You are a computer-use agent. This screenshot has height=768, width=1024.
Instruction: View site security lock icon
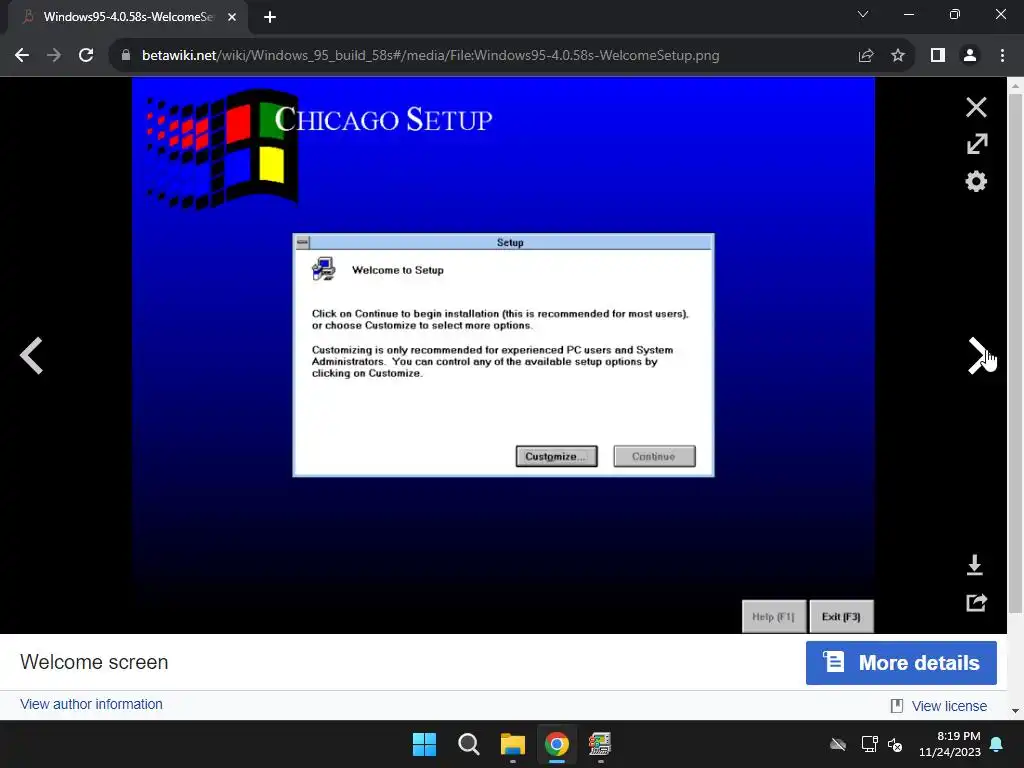tap(126, 56)
